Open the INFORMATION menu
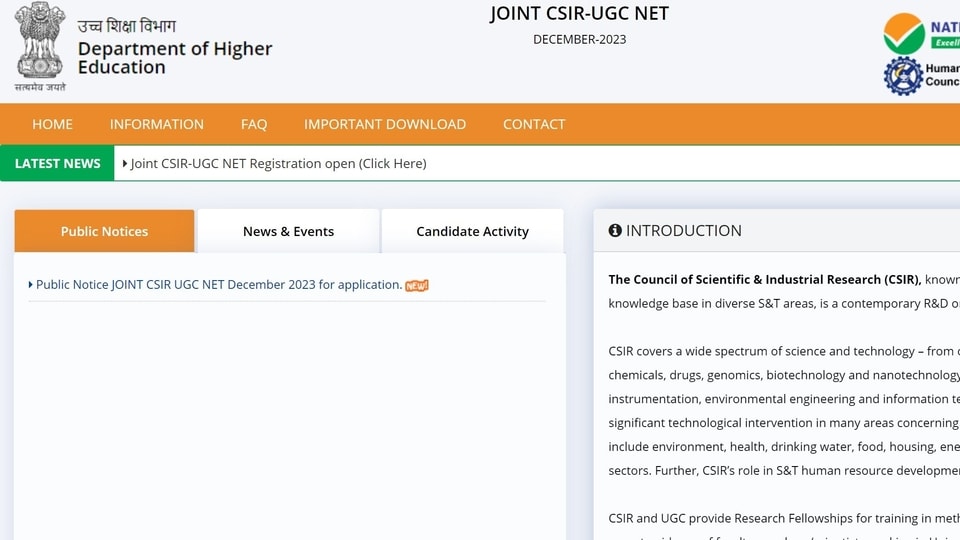The height and width of the screenshot is (540, 960). (157, 124)
